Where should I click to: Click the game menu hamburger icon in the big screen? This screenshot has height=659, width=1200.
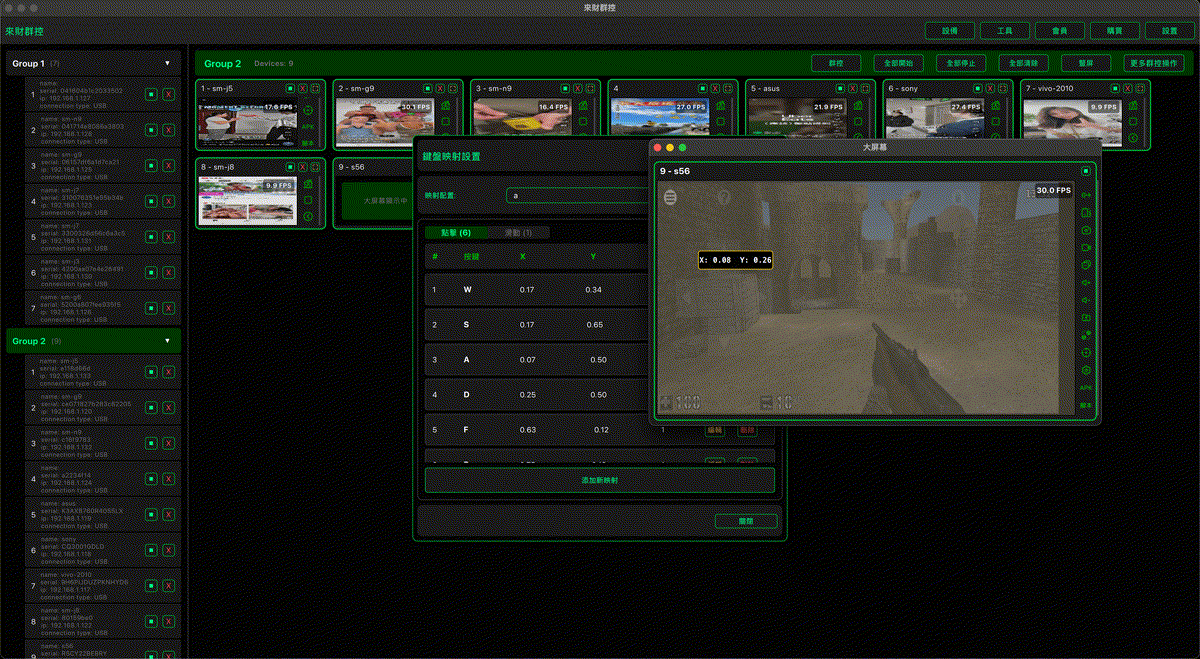click(x=671, y=197)
